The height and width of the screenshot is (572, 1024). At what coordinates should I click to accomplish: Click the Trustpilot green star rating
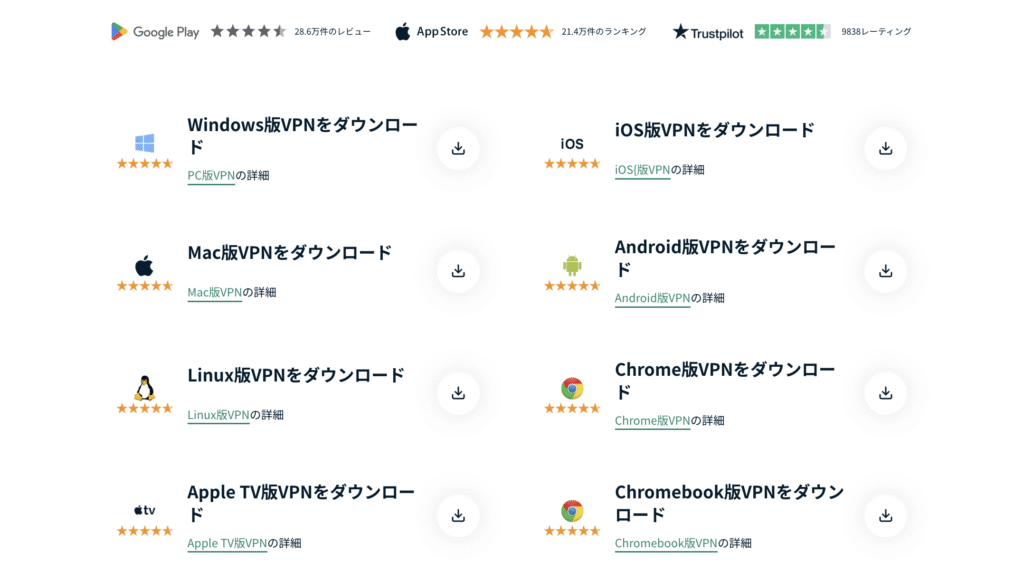pyautogui.click(x=792, y=31)
